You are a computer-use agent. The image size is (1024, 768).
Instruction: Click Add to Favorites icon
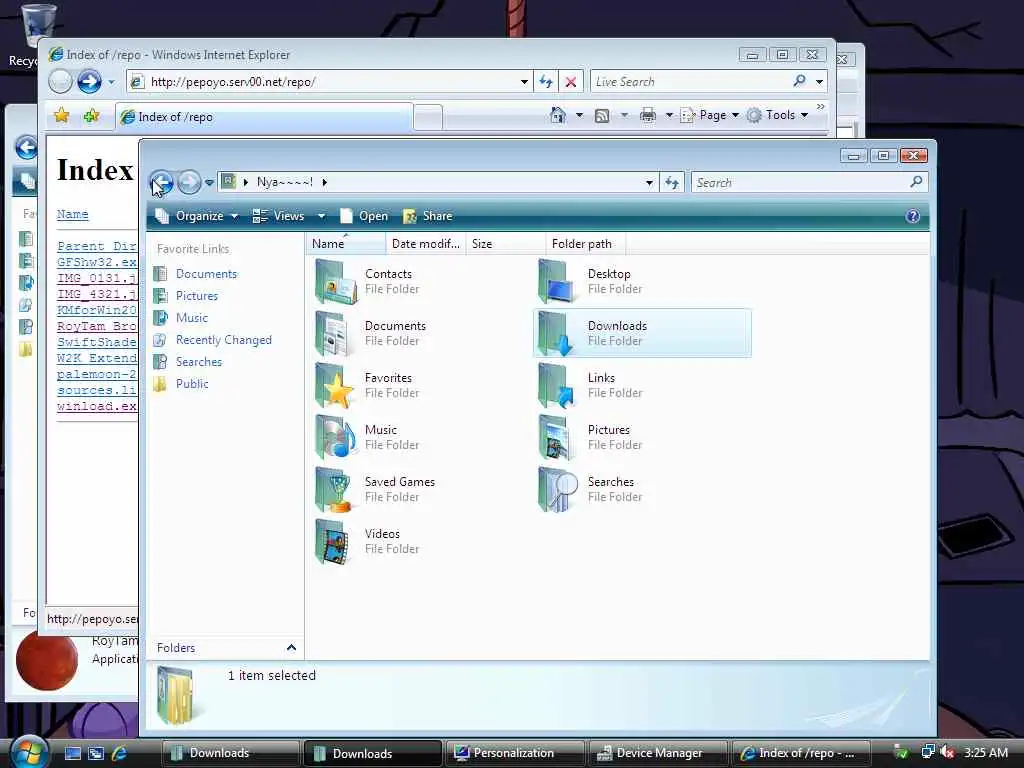pos(91,116)
